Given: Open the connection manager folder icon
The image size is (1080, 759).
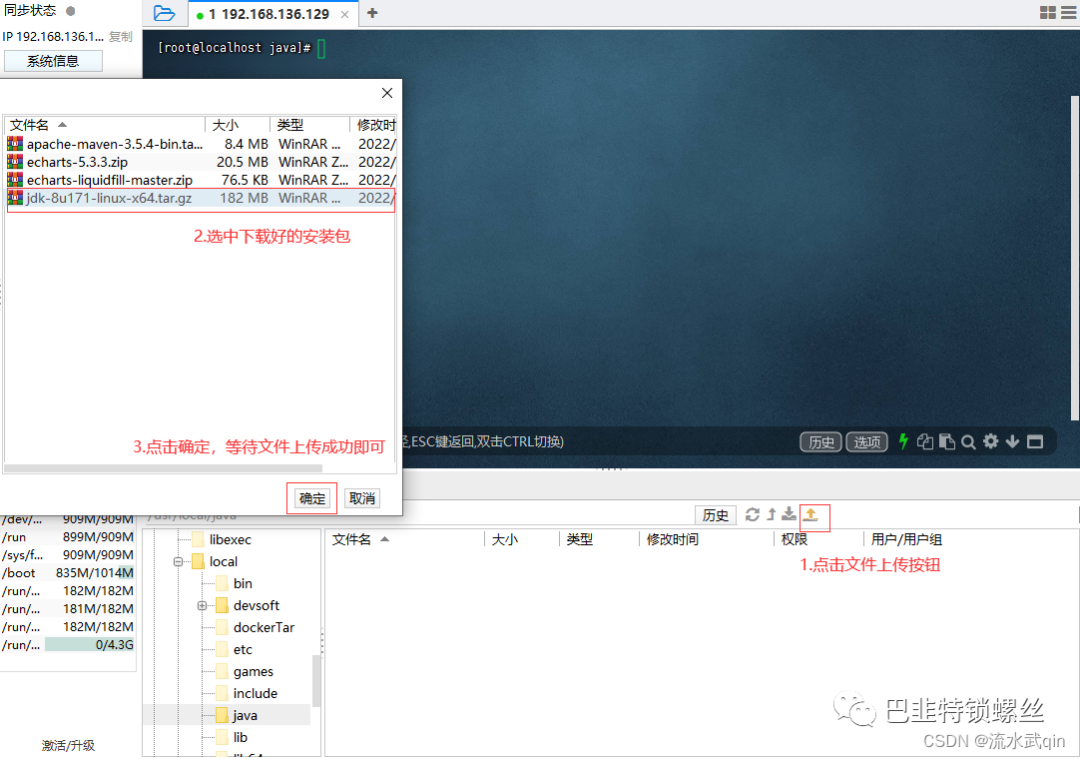Looking at the screenshot, I should pos(164,13).
